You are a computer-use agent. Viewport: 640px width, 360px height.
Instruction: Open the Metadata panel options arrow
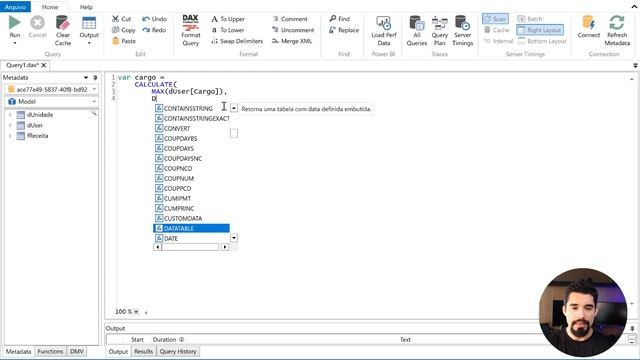86,77
